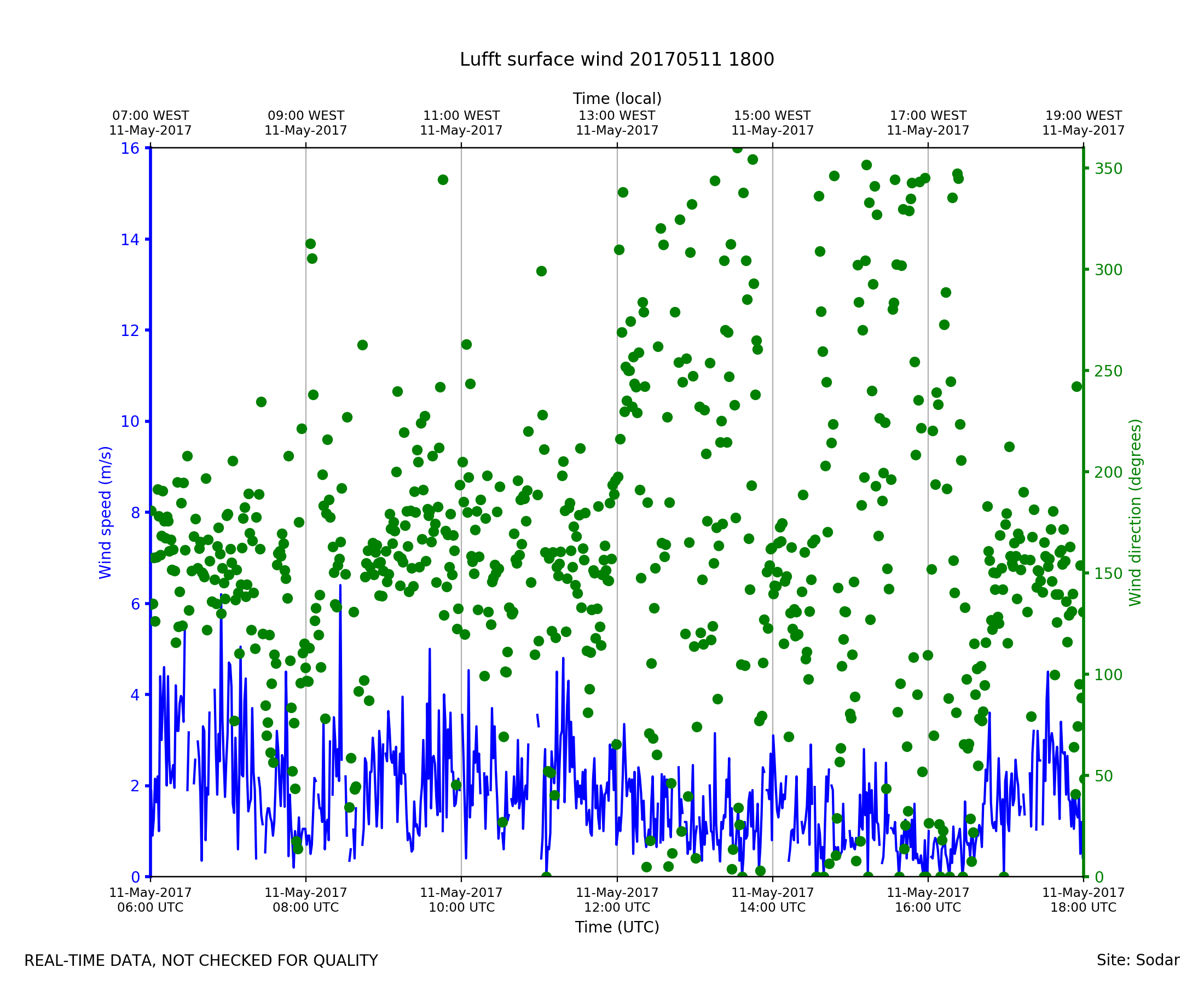Click the 'REAL-TIME DATA' quality disclaimer text
1204x985 pixels.
pyautogui.click(x=201, y=960)
